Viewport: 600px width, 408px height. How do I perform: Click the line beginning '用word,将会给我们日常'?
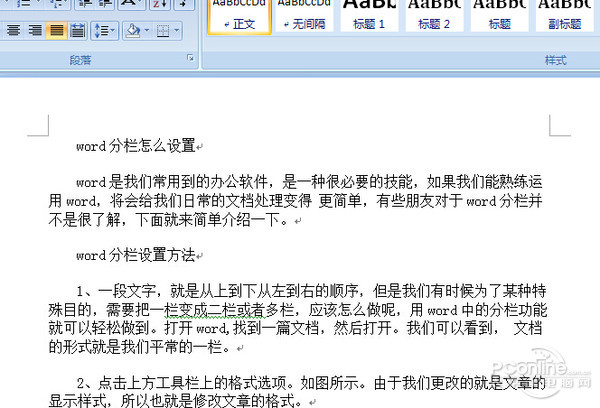coord(295,201)
